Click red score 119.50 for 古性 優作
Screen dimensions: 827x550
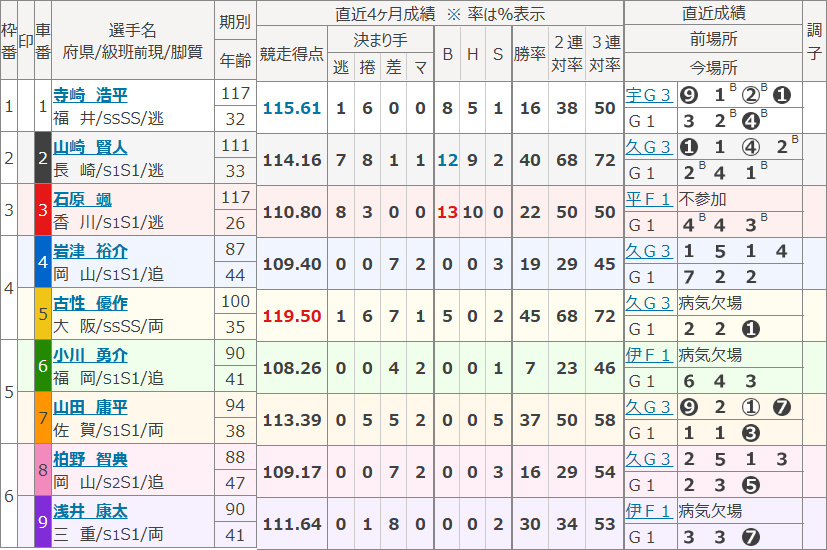(x=292, y=316)
